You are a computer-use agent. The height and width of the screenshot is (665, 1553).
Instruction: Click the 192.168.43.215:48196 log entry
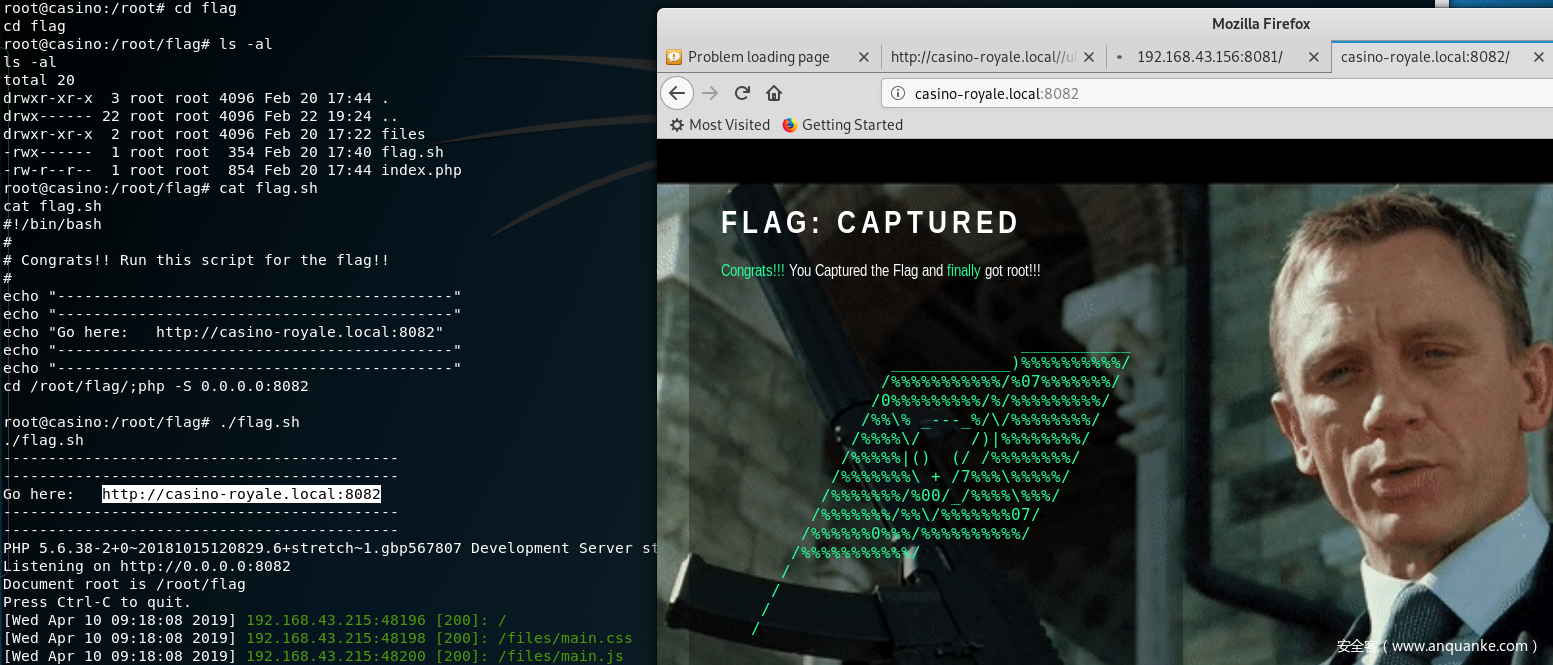point(255,620)
